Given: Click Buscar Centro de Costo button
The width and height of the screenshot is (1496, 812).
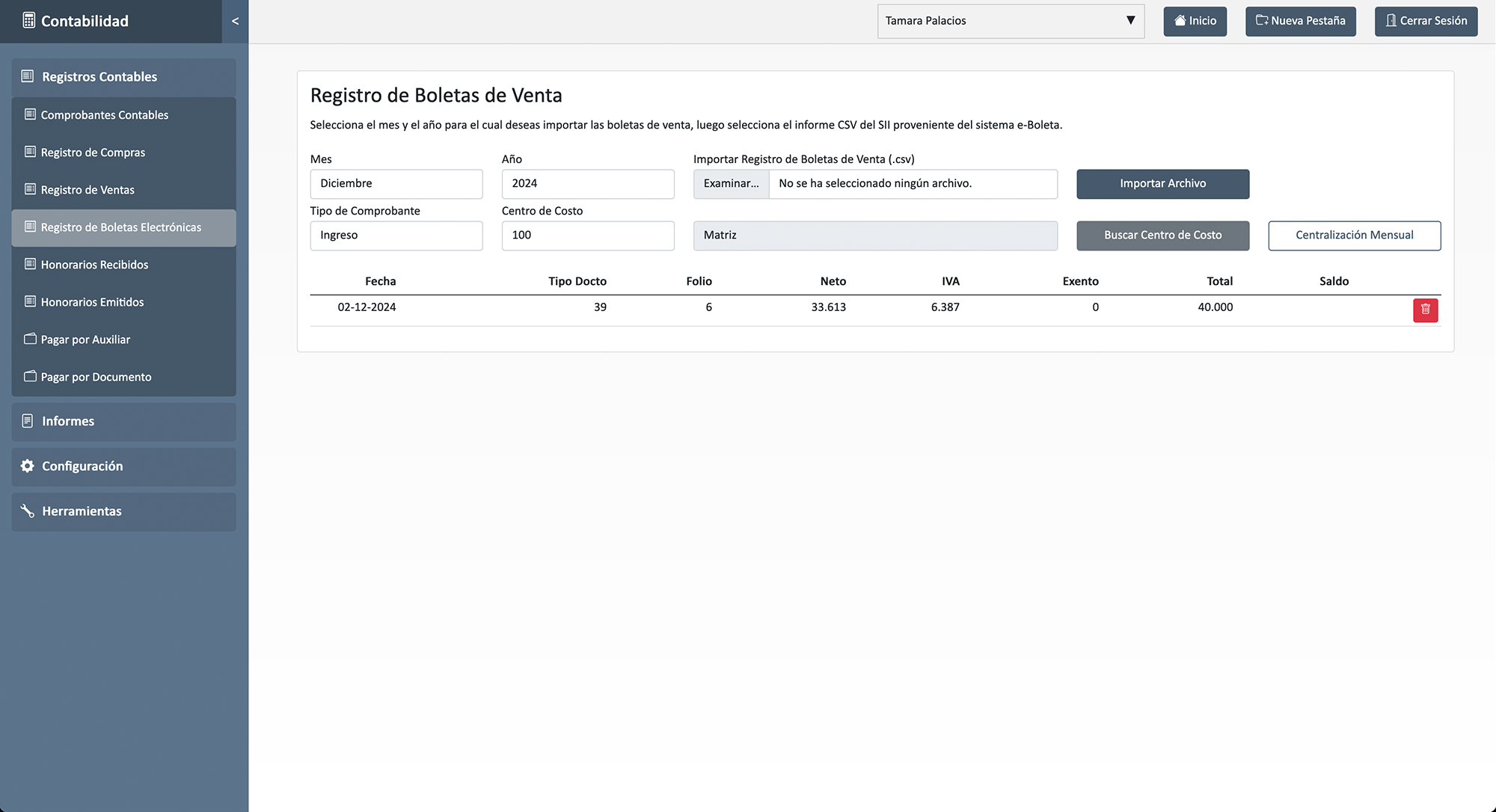Looking at the screenshot, I should [x=1162, y=236].
